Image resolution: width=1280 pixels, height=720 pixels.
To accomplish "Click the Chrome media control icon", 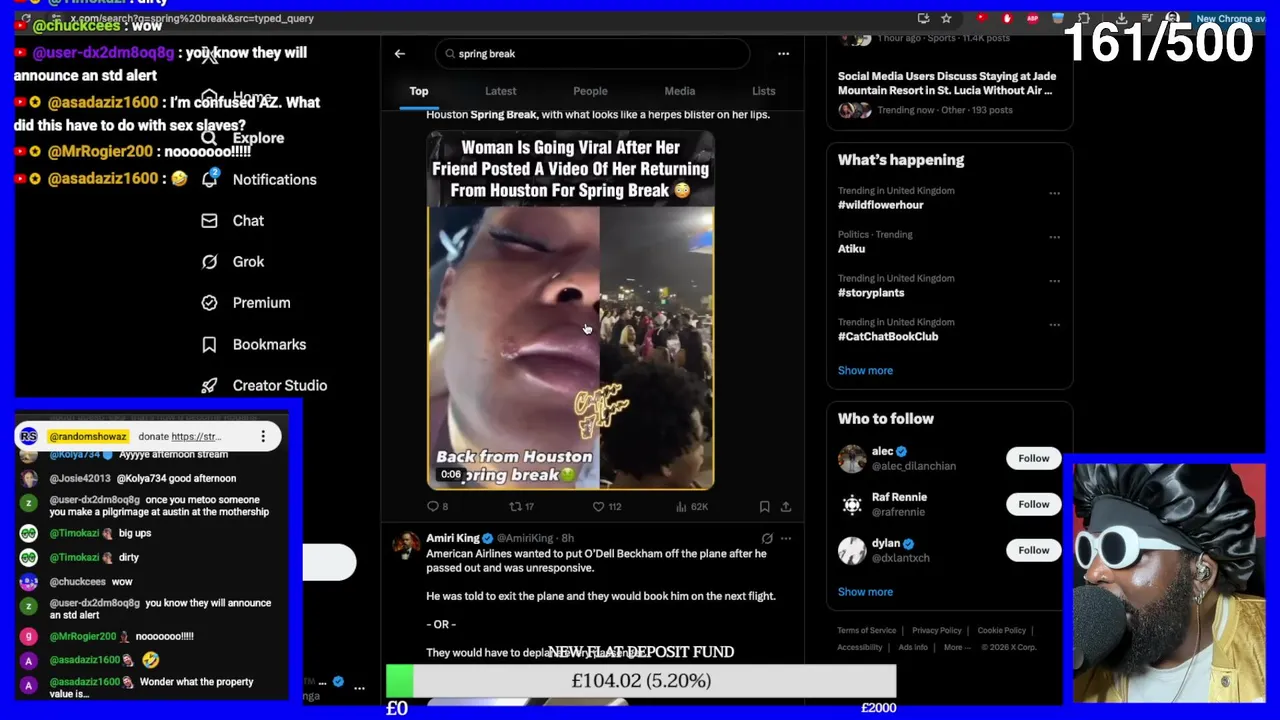I will (1146, 18).
